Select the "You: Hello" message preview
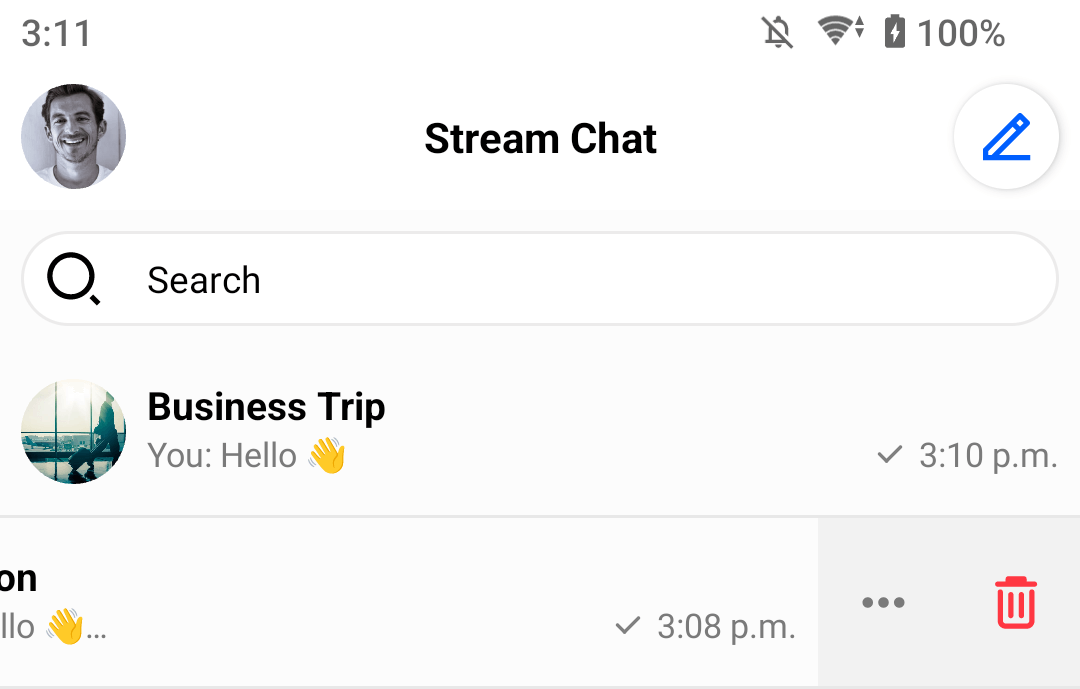The image size is (1080, 689). 246,456
